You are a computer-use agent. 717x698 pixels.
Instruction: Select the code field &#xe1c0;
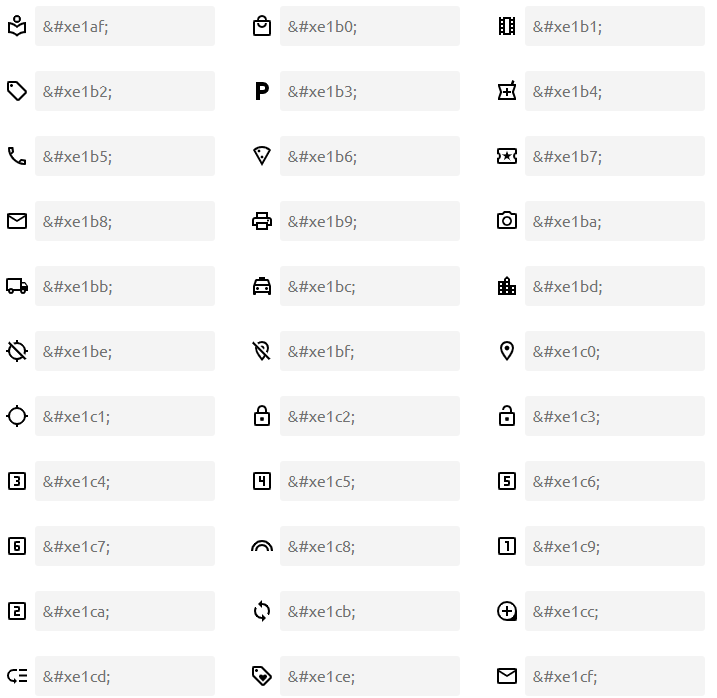[x=615, y=351]
